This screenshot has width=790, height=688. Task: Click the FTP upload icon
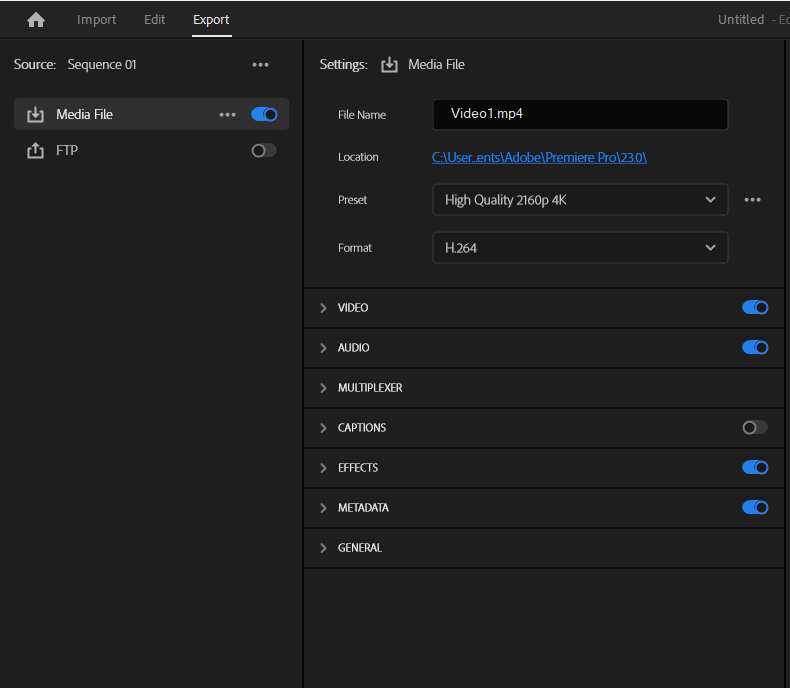[35, 151]
